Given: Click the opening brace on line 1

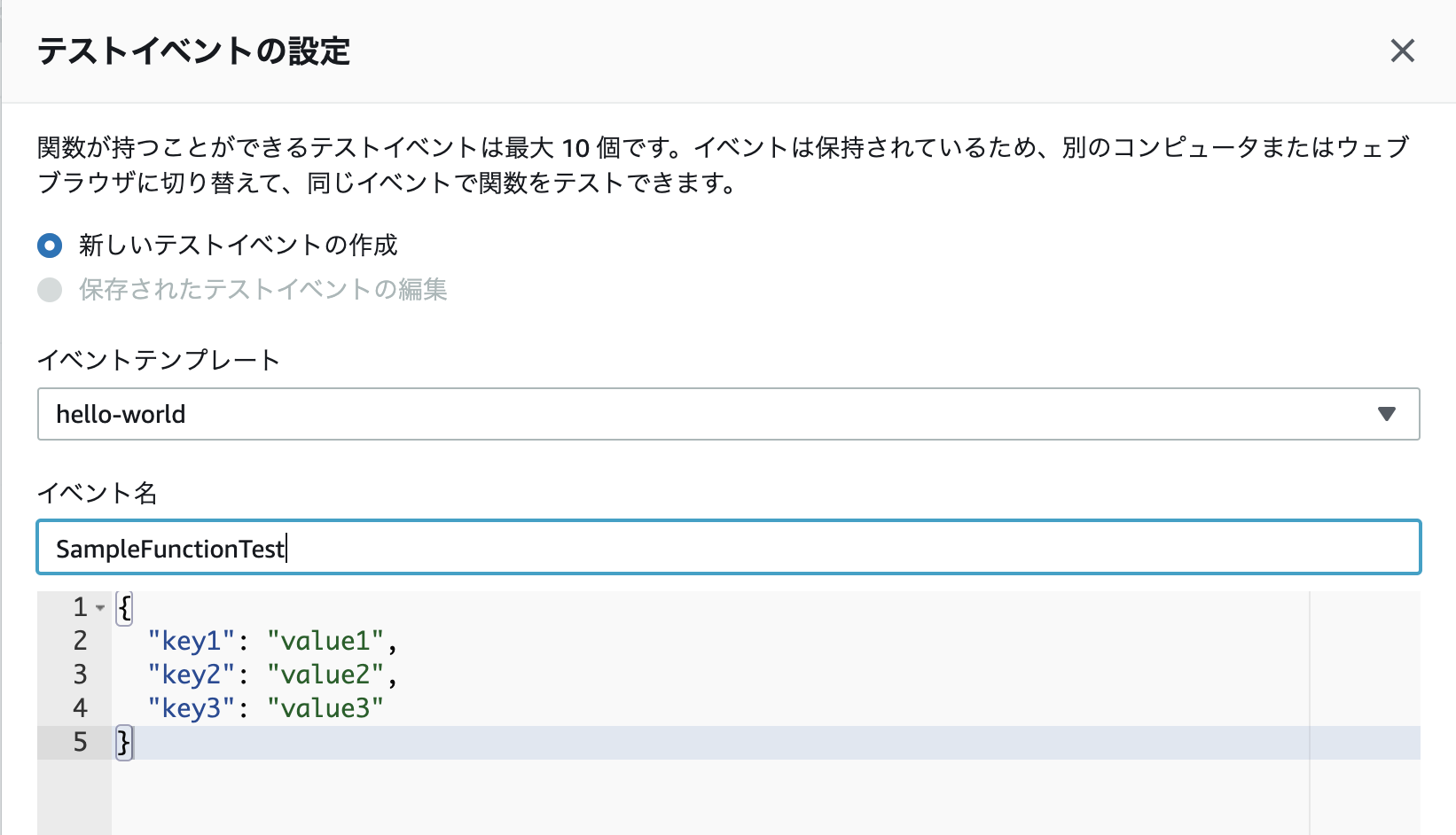Looking at the screenshot, I should click(x=124, y=607).
